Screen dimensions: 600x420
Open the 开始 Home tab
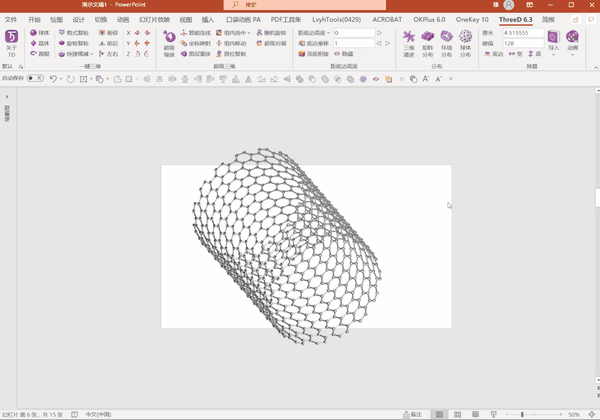pos(34,20)
